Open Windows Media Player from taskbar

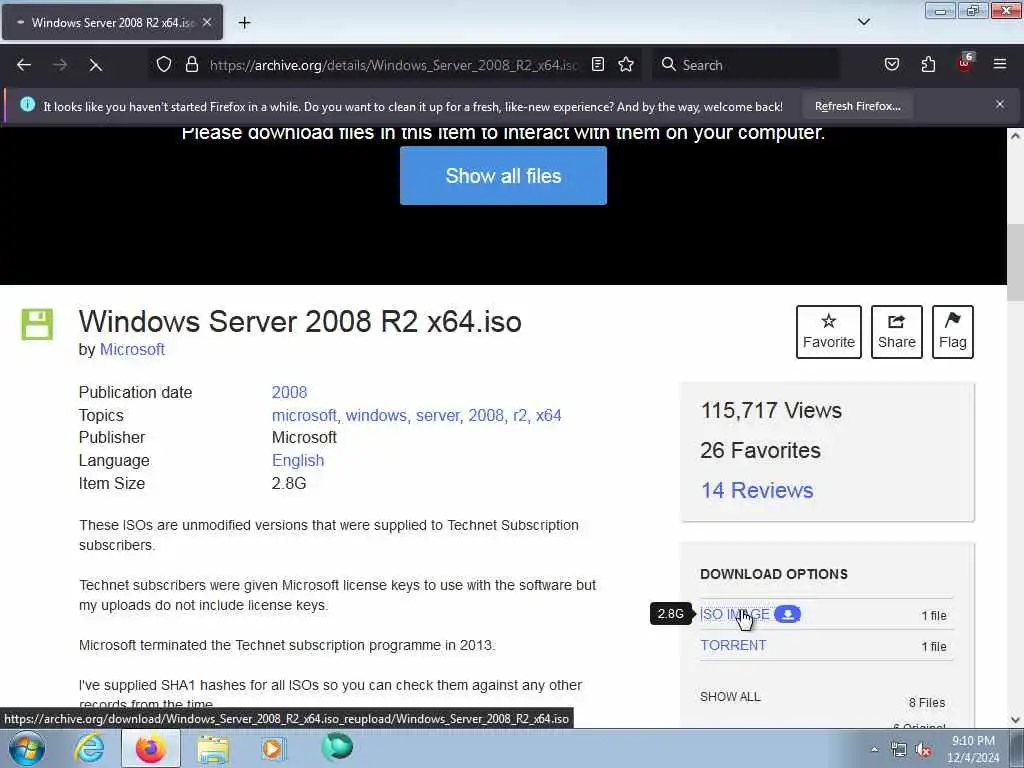pos(273,748)
